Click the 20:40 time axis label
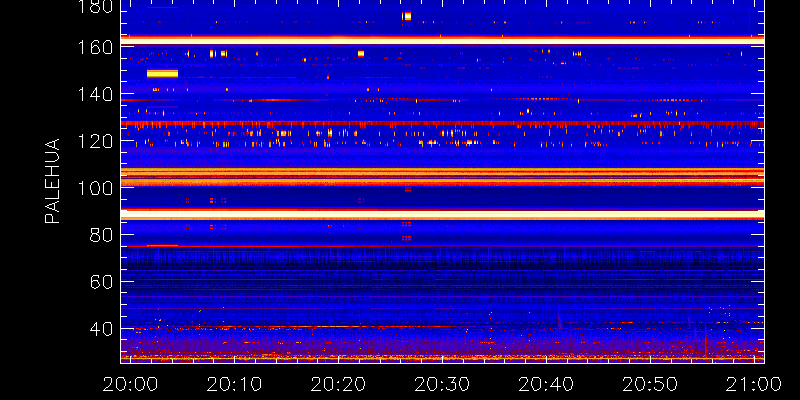The image size is (800, 400). [546, 384]
